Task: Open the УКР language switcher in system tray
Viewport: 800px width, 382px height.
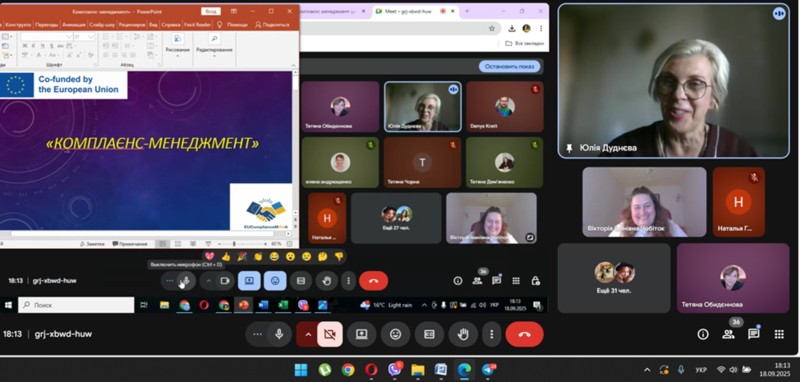Action: pos(701,370)
